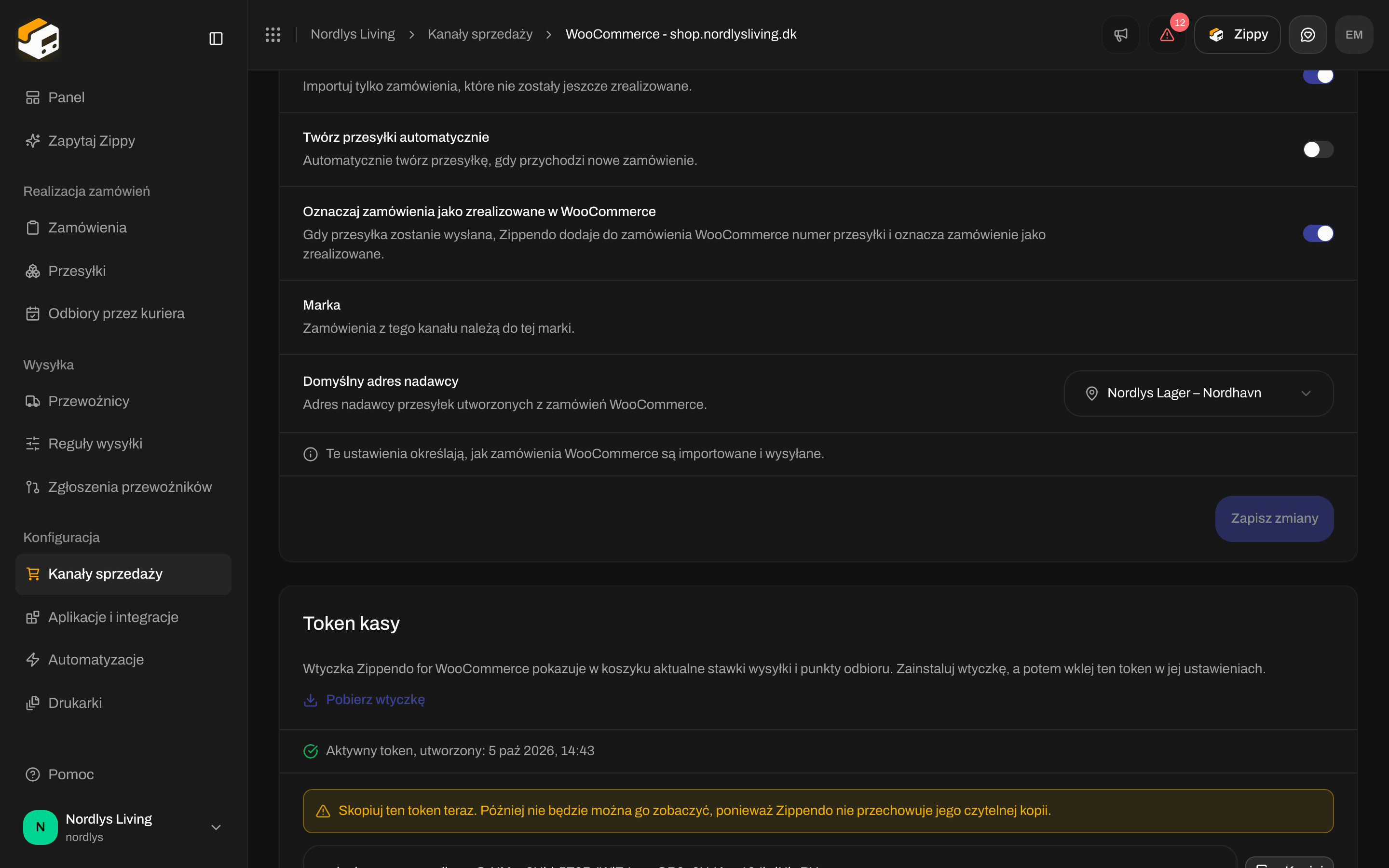Click the info icon beside settings note
The height and width of the screenshot is (868, 1389).
point(311,454)
